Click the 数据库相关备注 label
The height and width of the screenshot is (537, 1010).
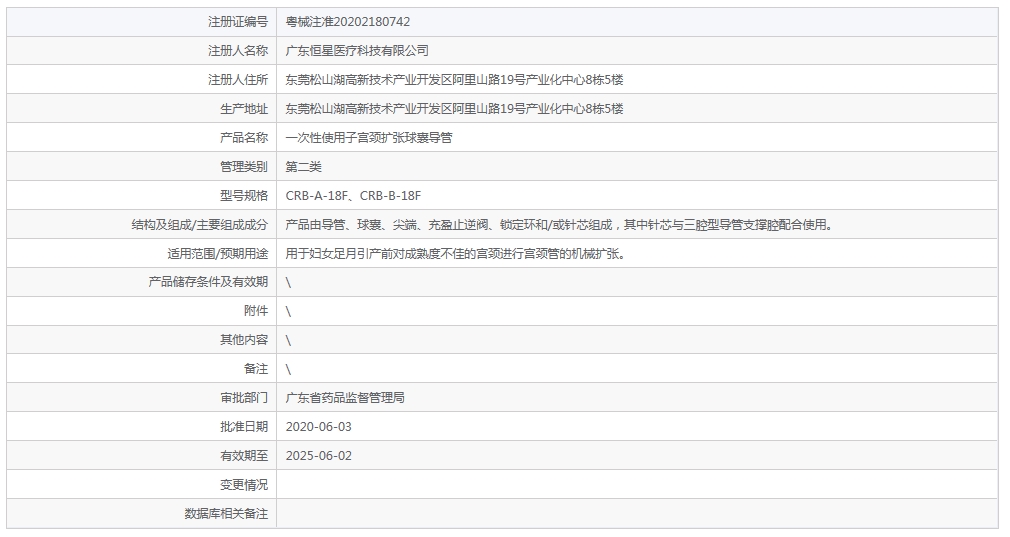pyautogui.click(x=226, y=514)
